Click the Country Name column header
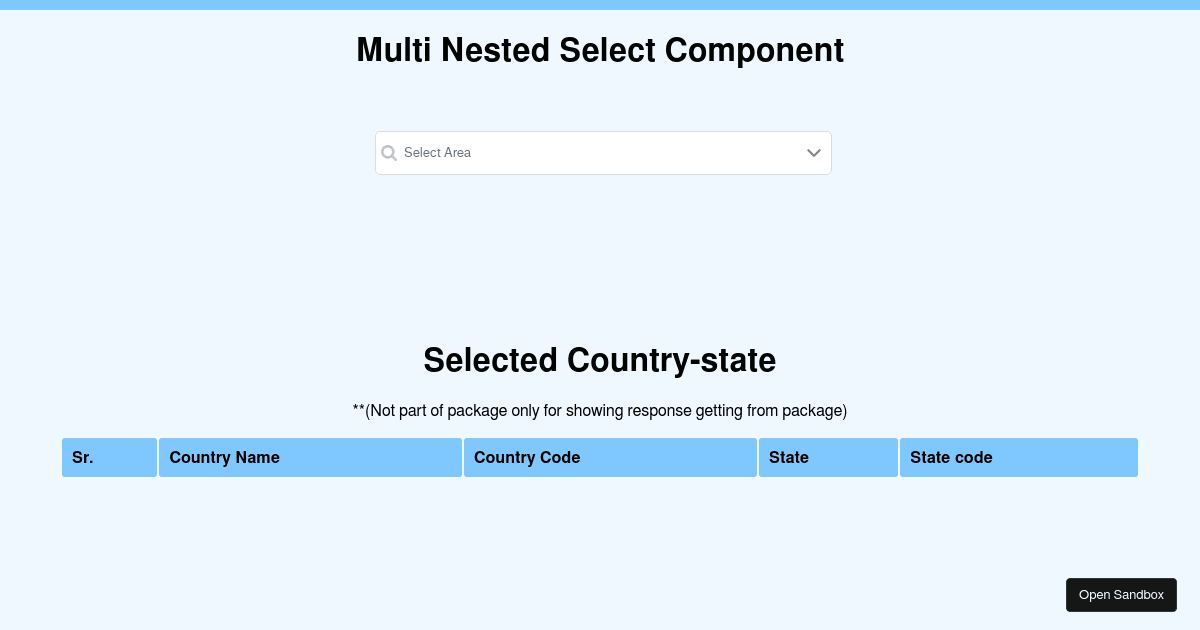The width and height of the screenshot is (1200, 630). (x=310, y=457)
